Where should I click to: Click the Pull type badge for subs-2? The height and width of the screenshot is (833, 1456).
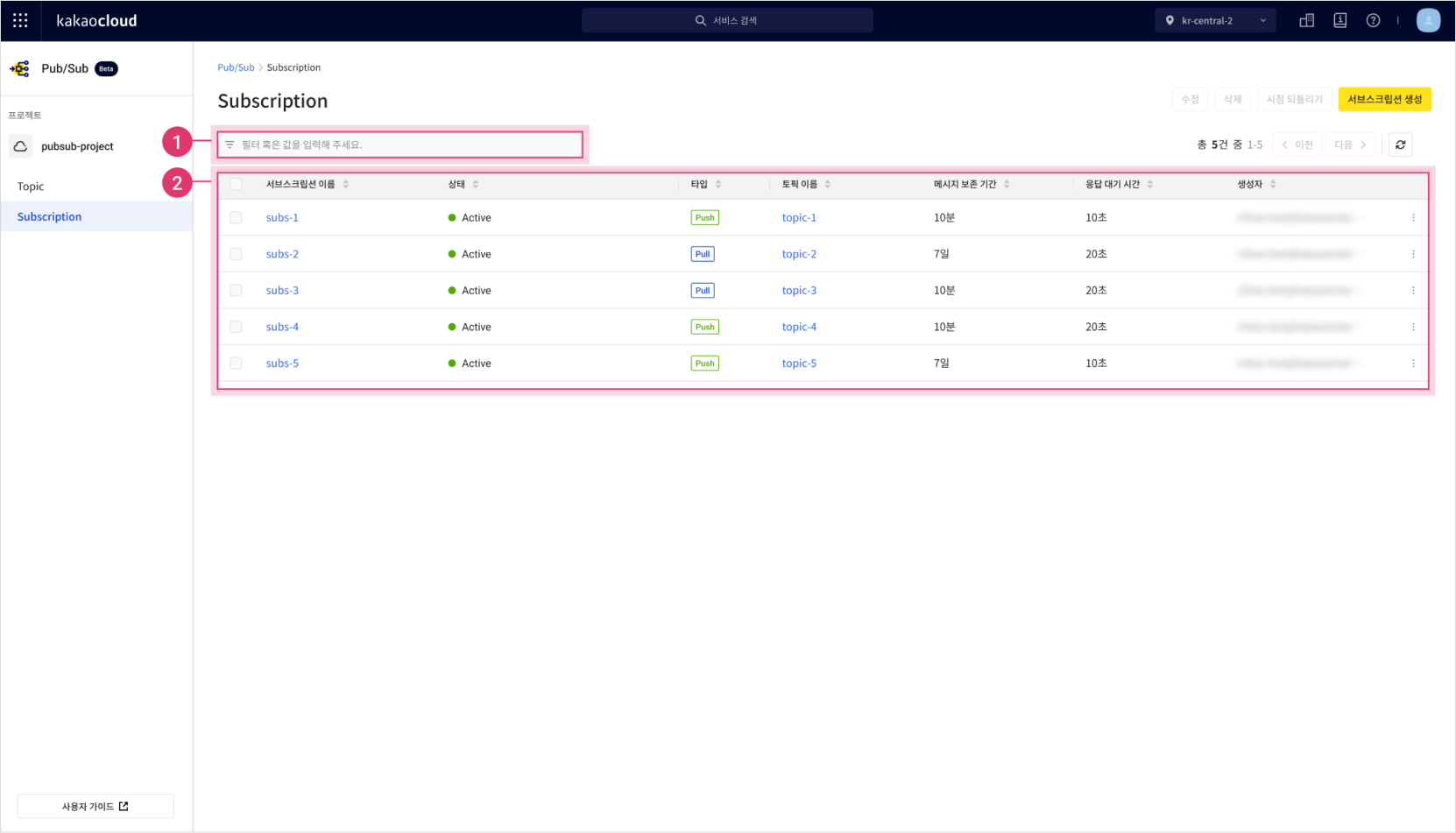pos(703,254)
